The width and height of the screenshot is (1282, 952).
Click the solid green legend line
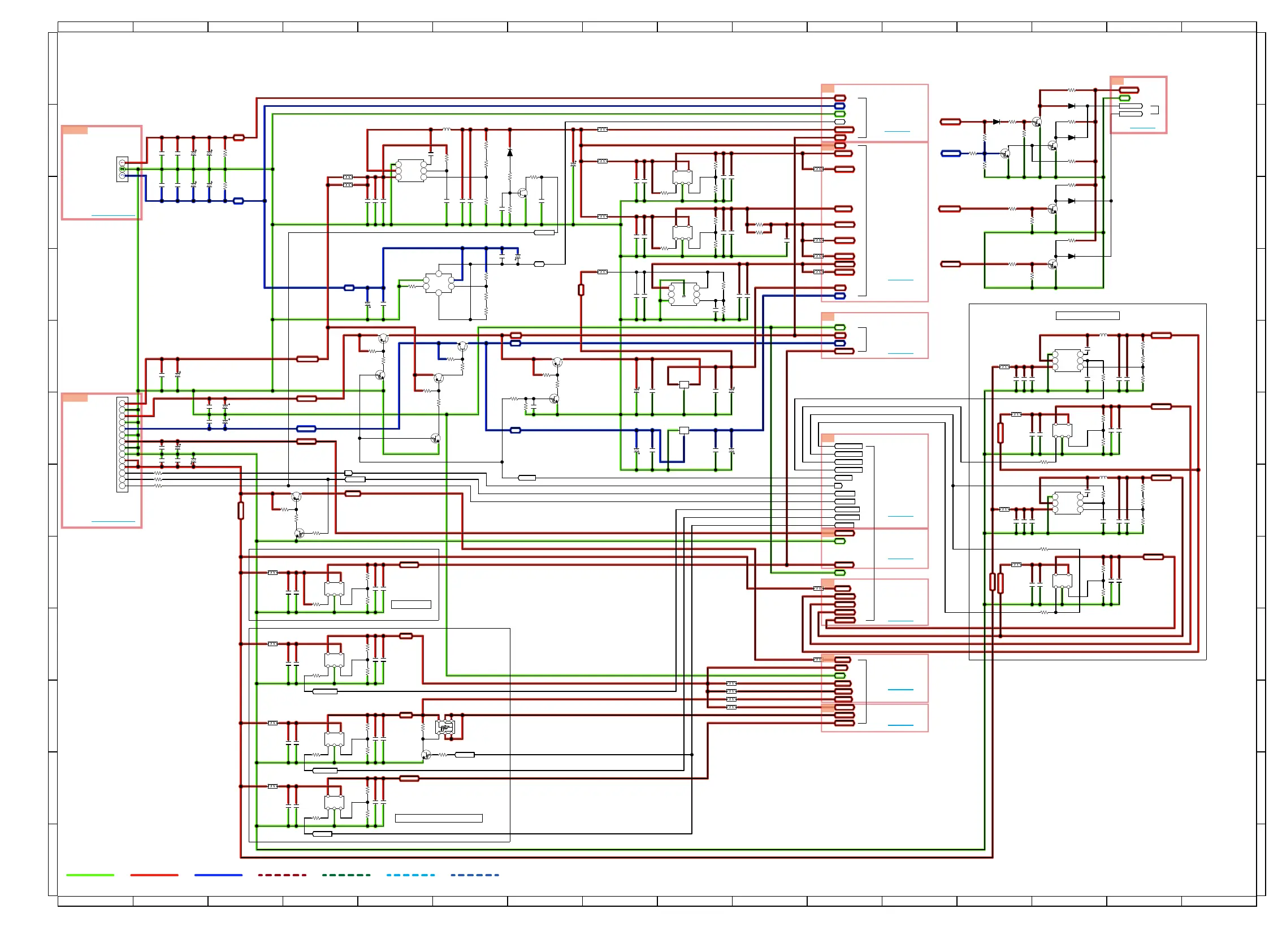pos(90,875)
